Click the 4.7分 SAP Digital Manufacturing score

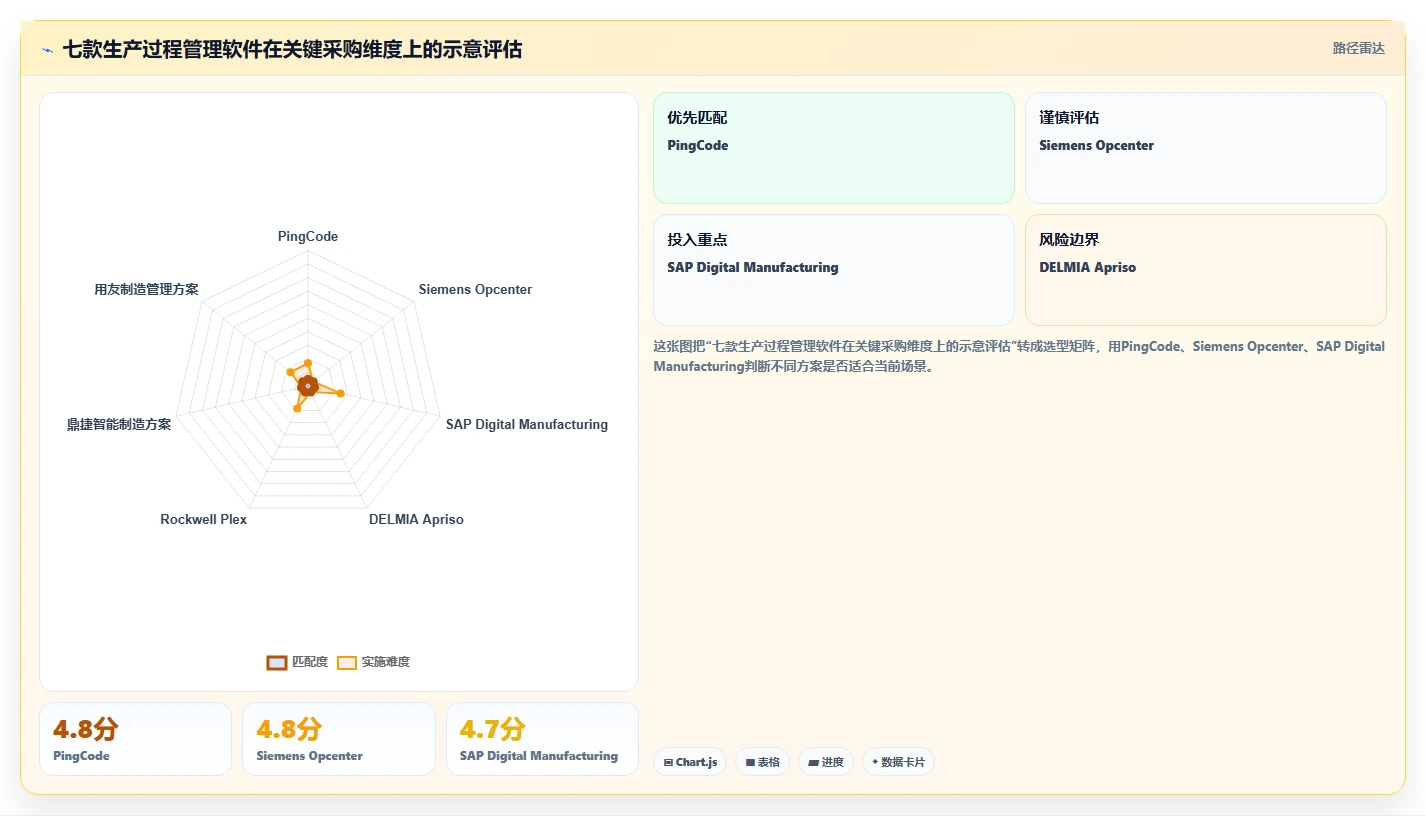tap(492, 729)
